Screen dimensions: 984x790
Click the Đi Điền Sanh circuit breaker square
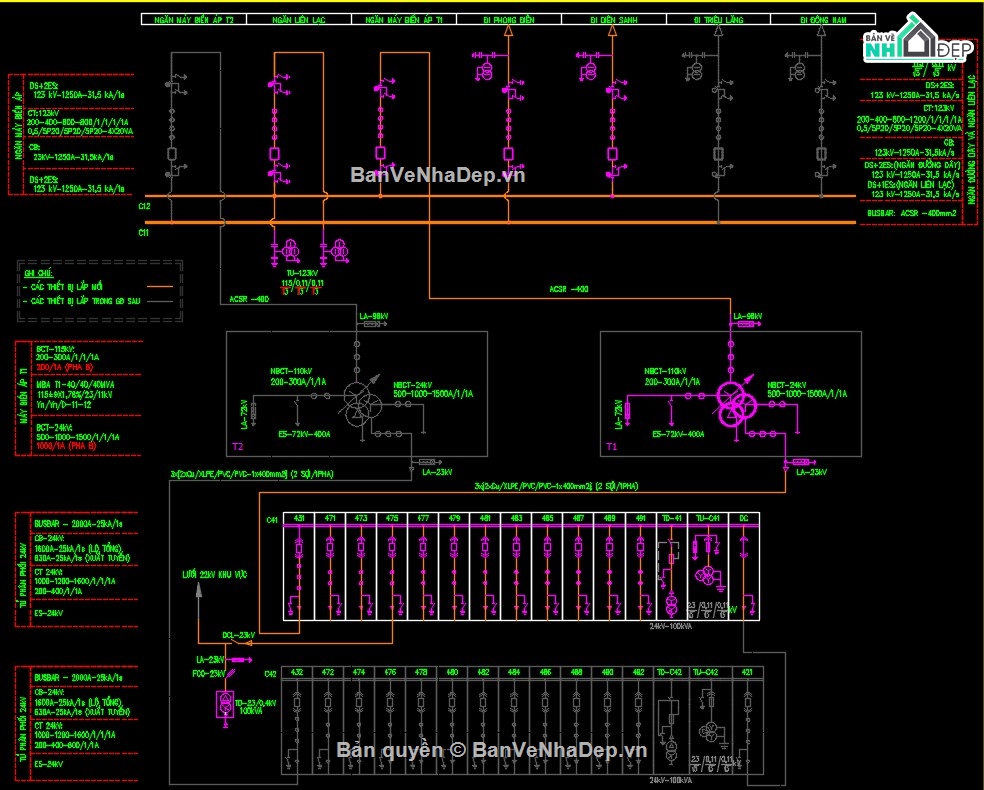click(x=610, y=153)
